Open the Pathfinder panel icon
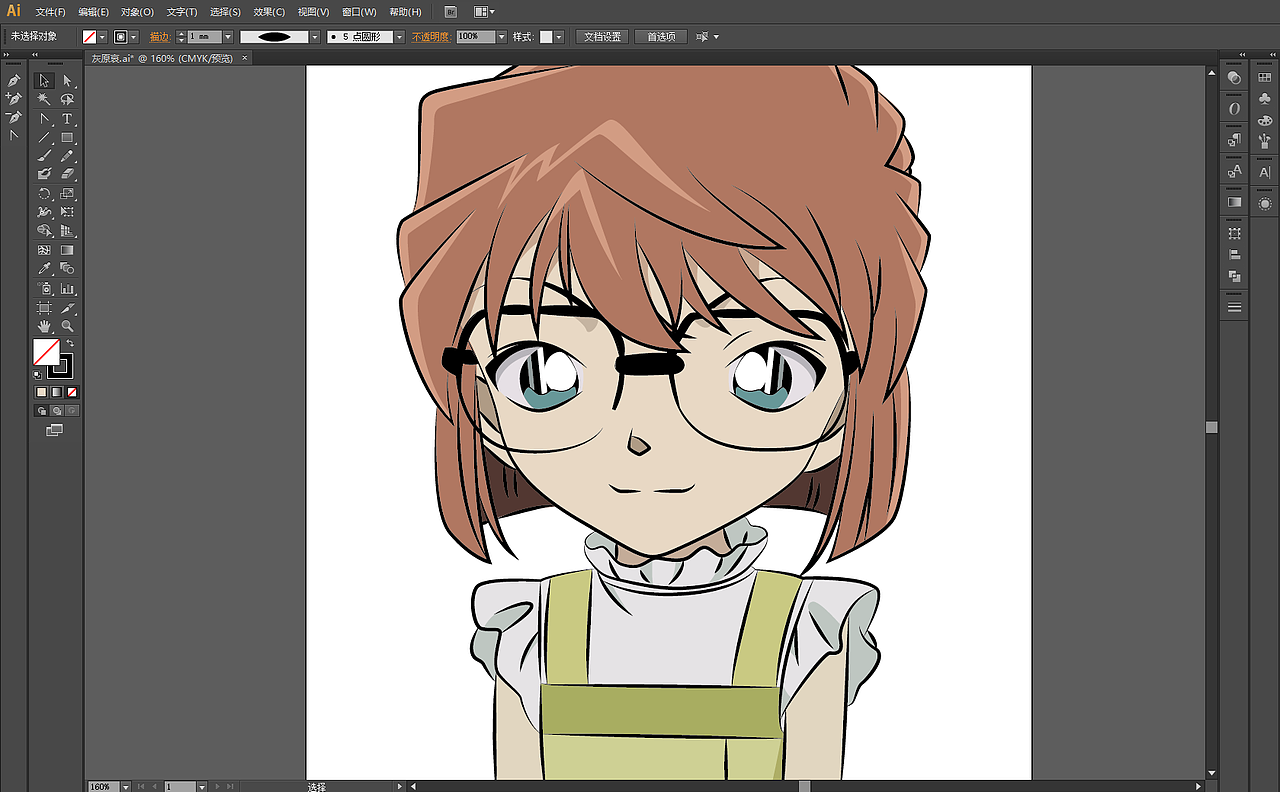The image size is (1280, 792). [x=1235, y=276]
